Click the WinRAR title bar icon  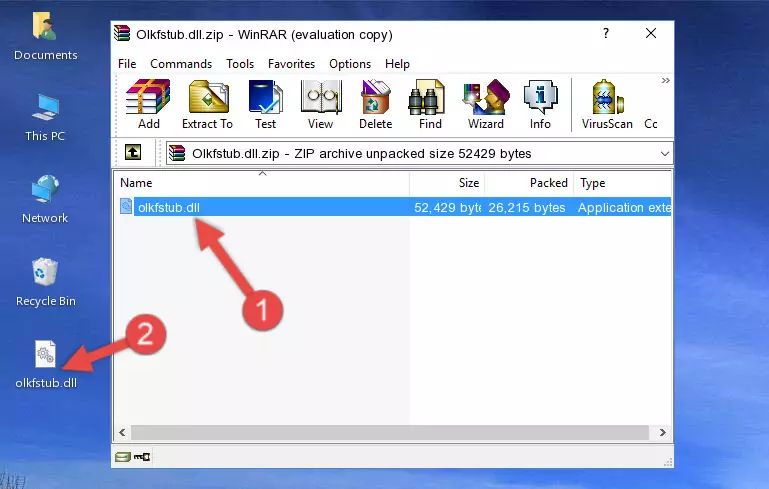tap(122, 33)
